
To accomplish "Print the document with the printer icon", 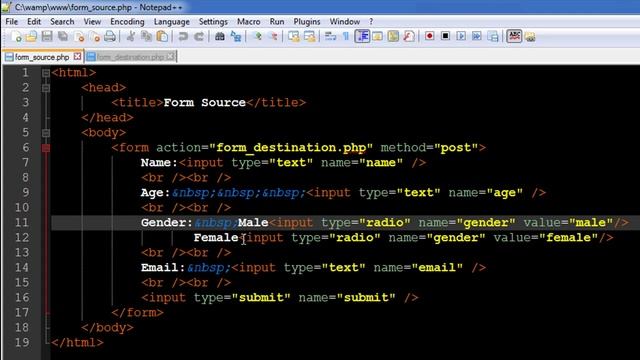I will (x=110, y=36).
